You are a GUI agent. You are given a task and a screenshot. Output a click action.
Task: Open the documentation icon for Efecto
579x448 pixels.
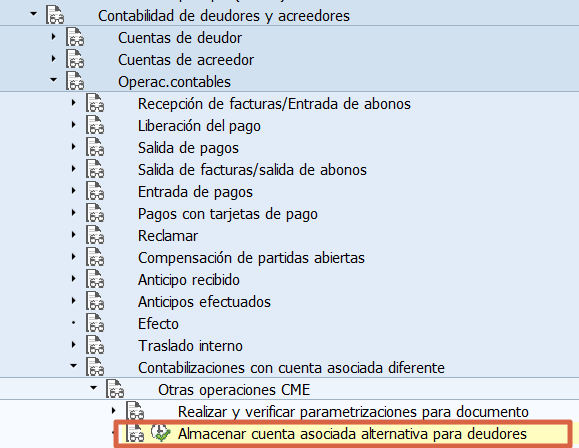95,324
